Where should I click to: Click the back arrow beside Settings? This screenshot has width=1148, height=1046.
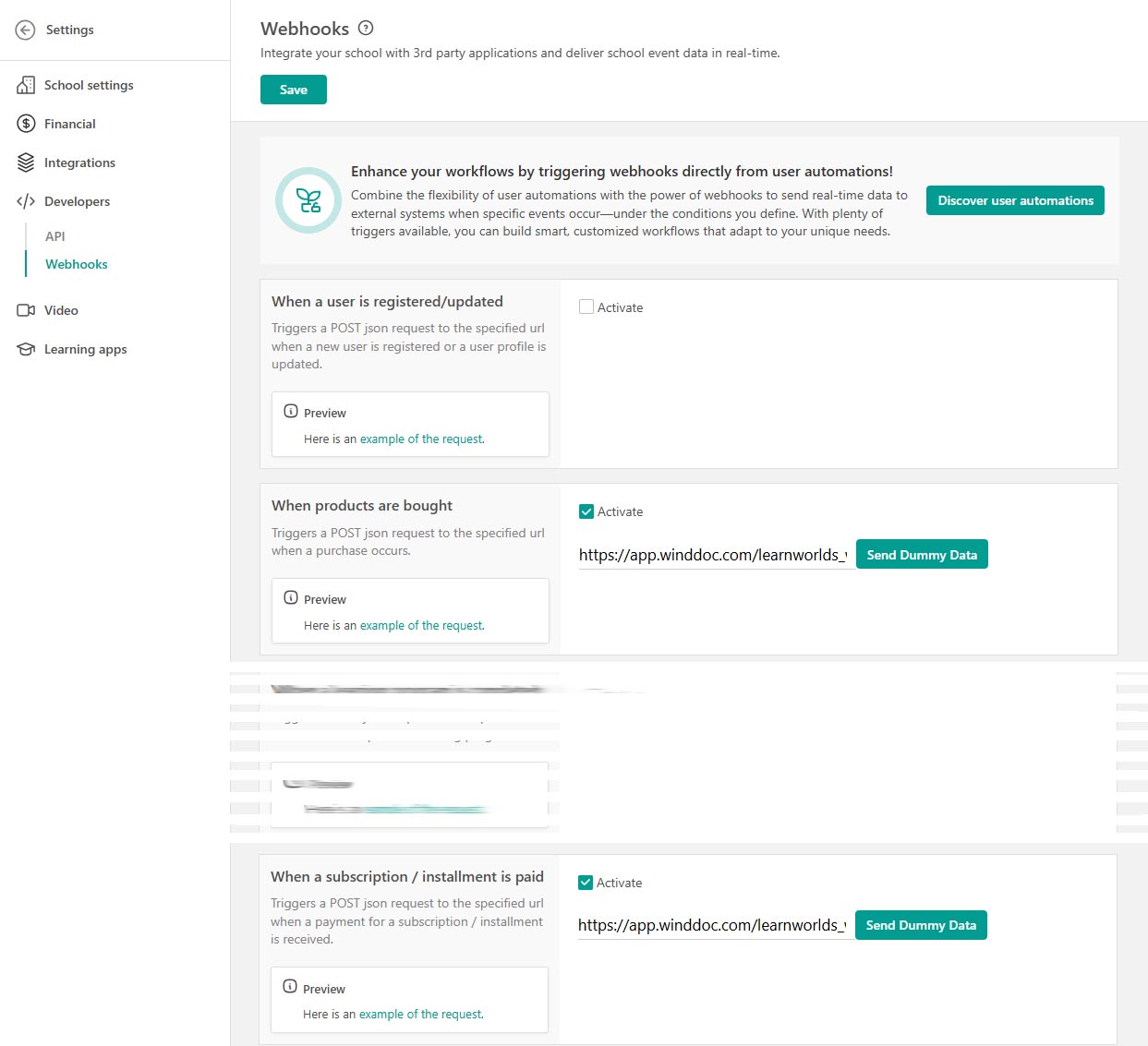[x=25, y=30]
